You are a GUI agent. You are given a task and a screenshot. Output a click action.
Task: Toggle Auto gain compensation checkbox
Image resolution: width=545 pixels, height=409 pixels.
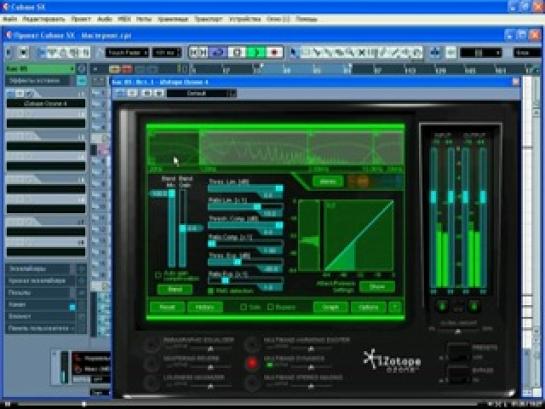point(158,275)
